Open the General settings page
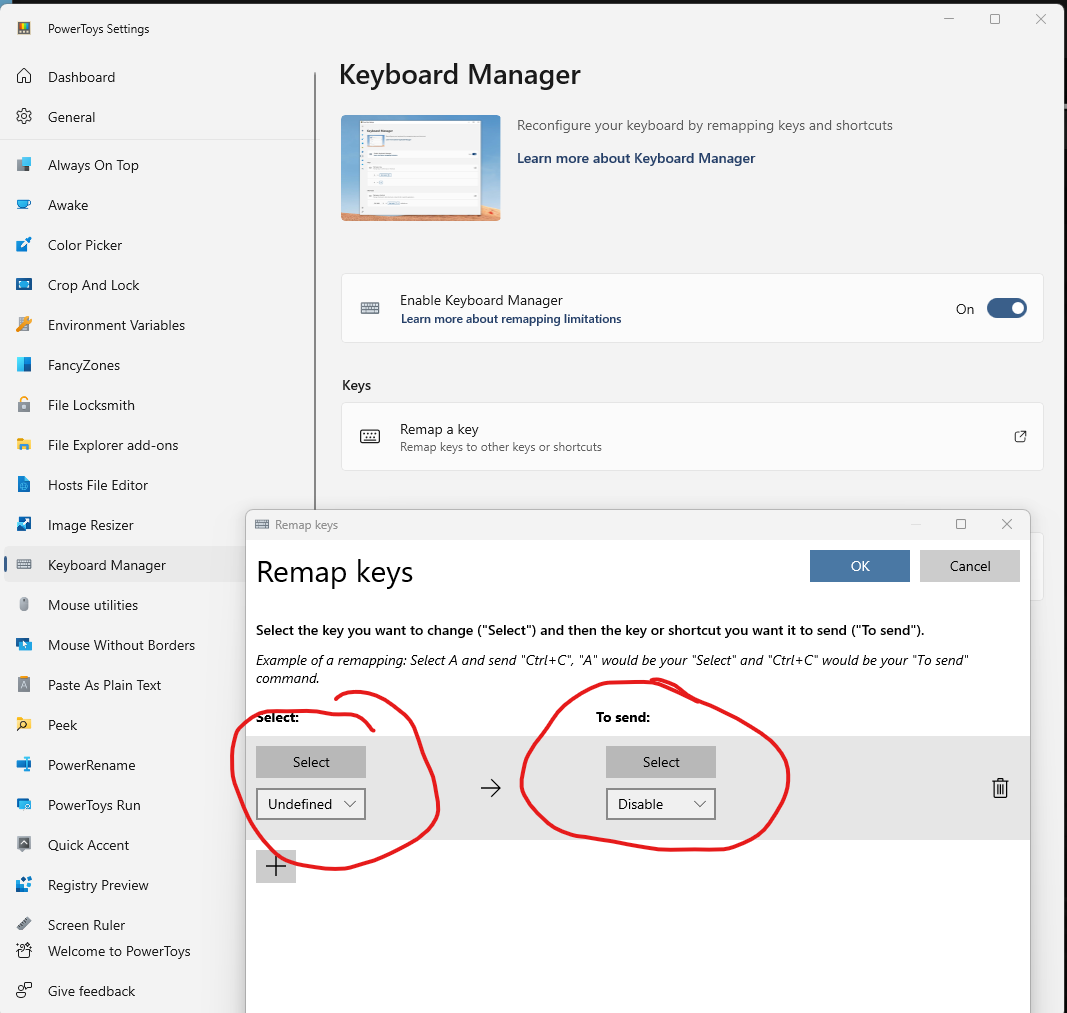This screenshot has height=1013, width=1067. [x=71, y=117]
